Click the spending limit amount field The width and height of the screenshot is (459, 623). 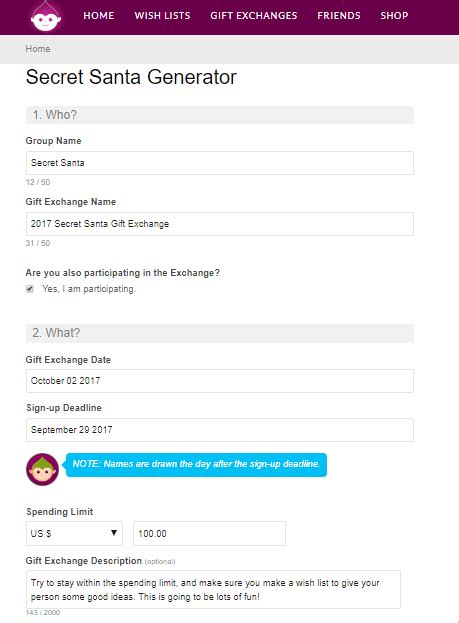point(209,534)
